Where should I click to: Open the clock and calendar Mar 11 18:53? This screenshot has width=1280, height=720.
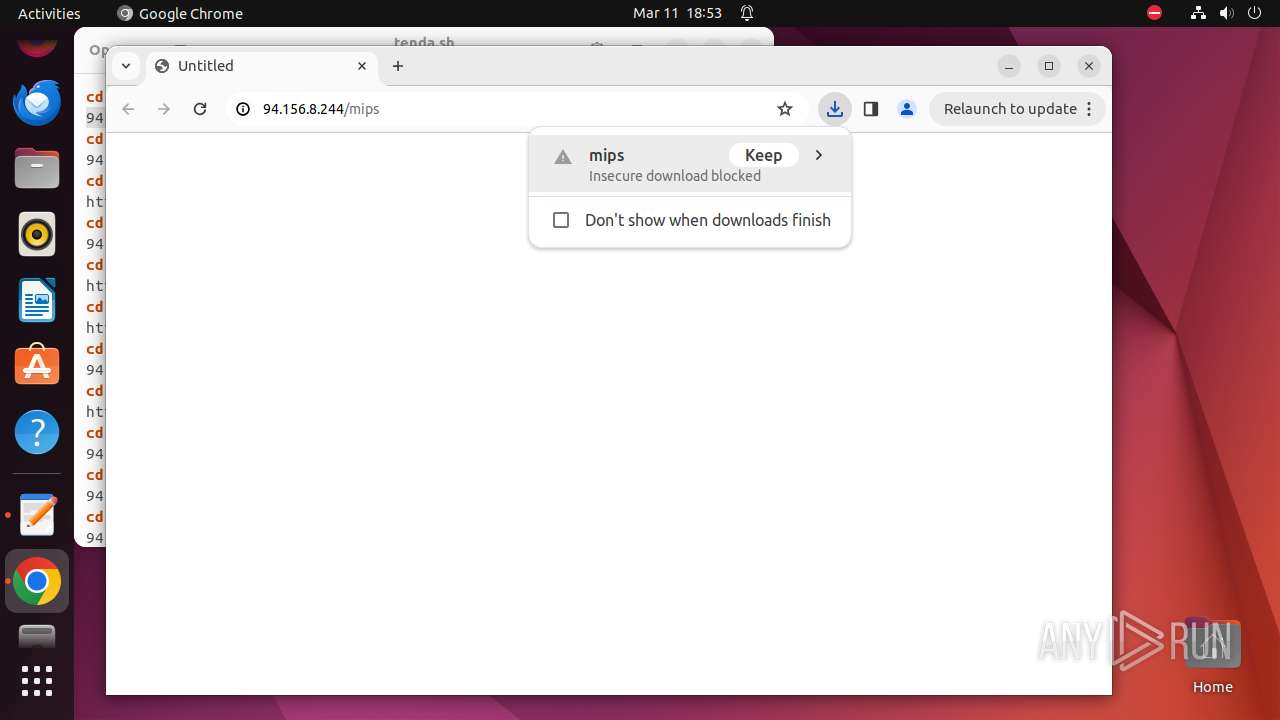(677, 13)
